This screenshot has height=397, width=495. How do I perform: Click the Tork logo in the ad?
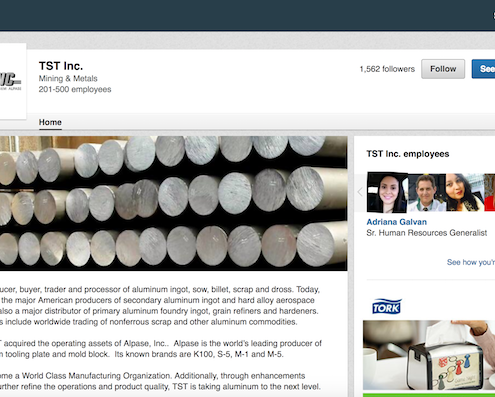point(387,306)
